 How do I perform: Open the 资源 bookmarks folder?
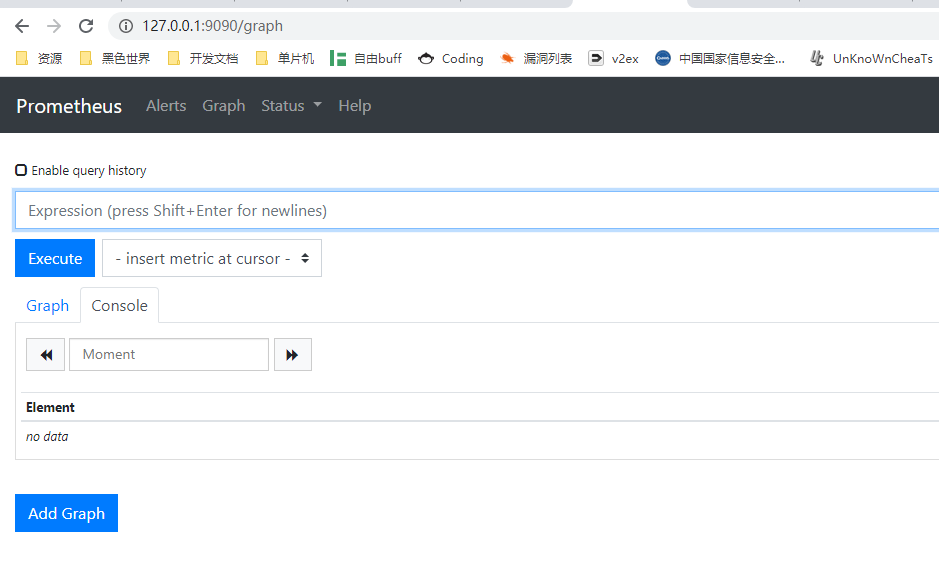point(39,58)
